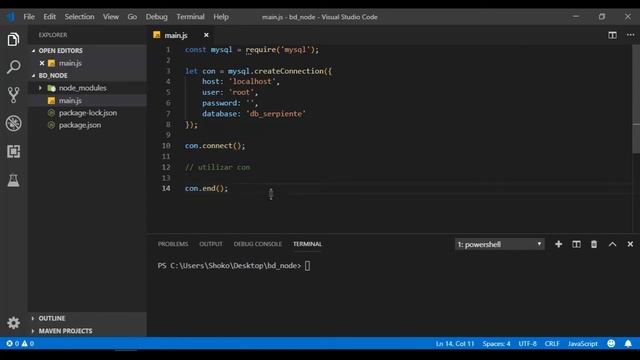Open the editor More Actions menu
Viewport: 640px width, 360px height.
point(630,35)
